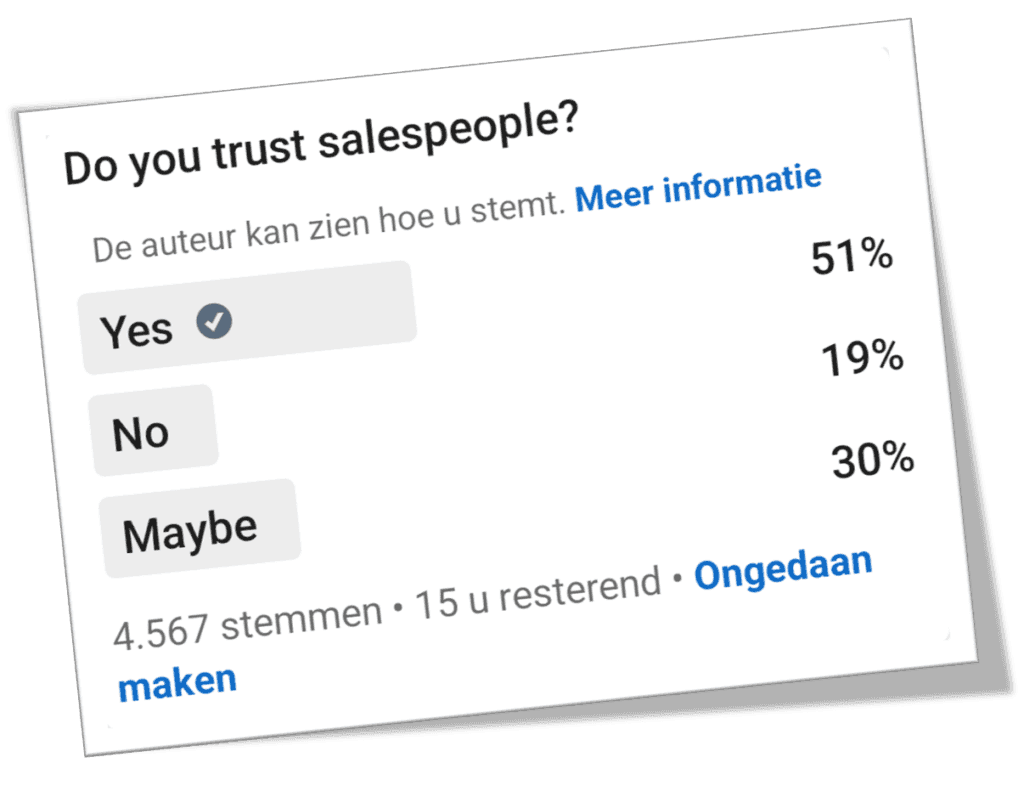The height and width of the screenshot is (802, 1024).
Task: Click the 30% result label
Action: (874, 458)
